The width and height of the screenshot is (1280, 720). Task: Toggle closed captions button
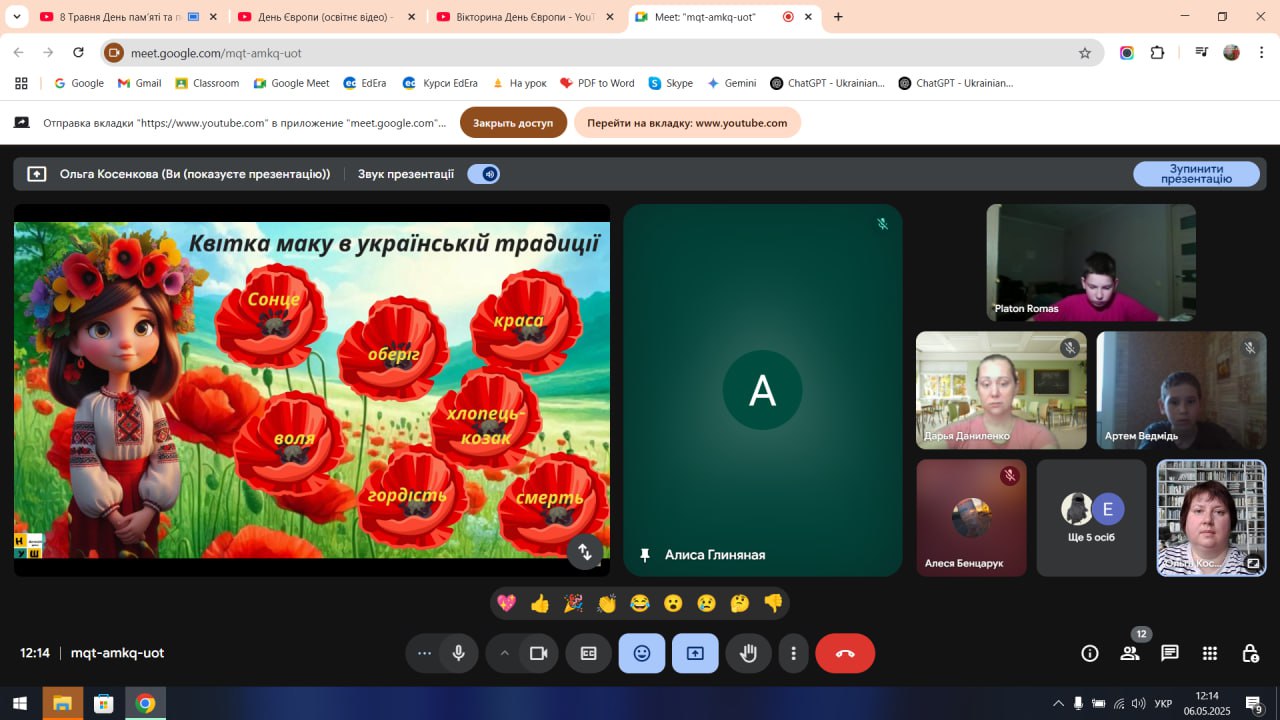click(588, 653)
